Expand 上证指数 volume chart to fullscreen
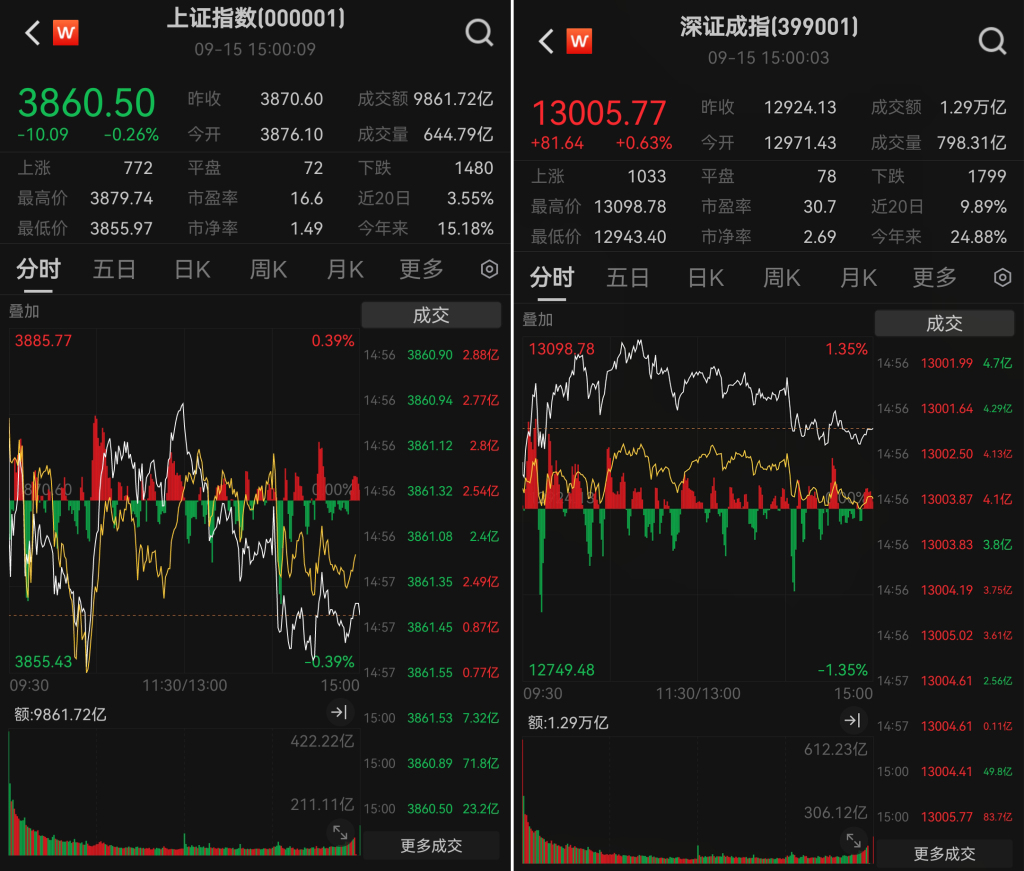Screen dimensions: 1024x871 pos(340,832)
